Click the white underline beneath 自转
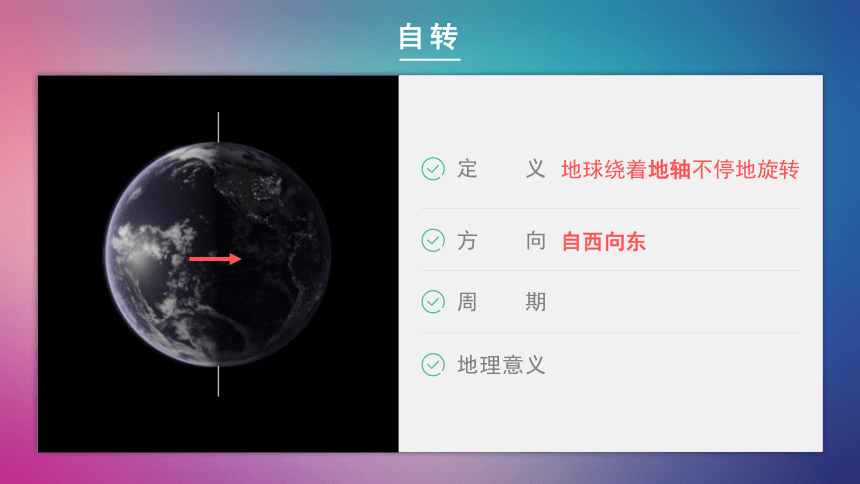This screenshot has width=860, height=484. 429,59
